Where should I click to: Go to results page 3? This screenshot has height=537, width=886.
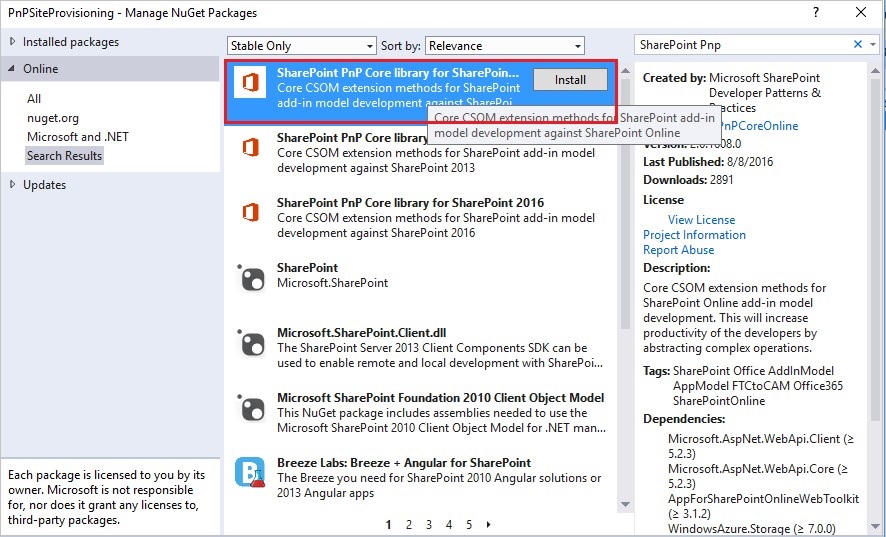click(429, 525)
